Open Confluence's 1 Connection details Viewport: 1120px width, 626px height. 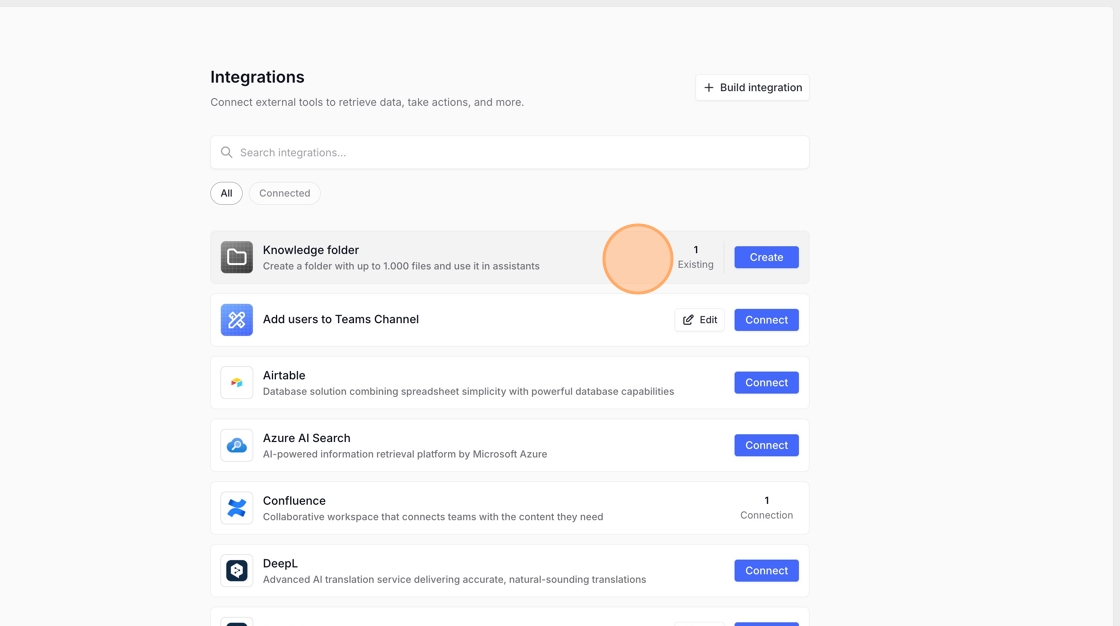766,508
